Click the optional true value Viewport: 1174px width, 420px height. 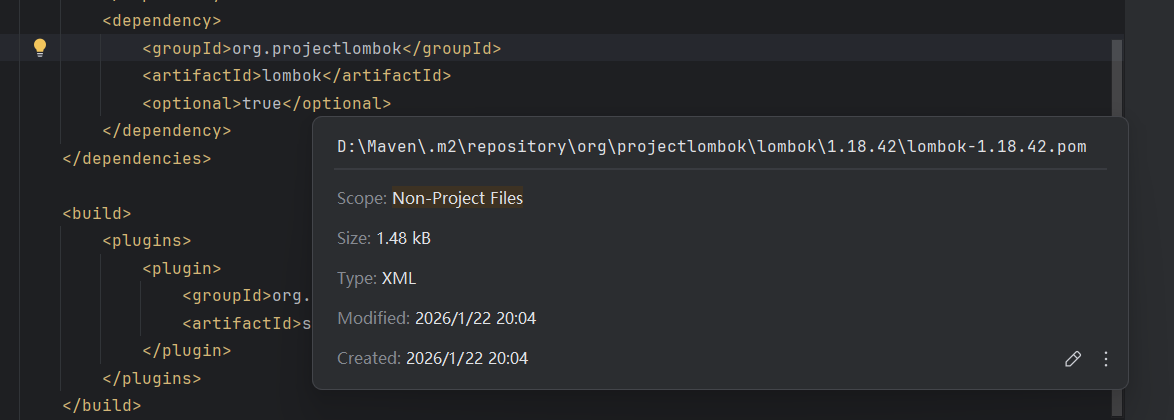[x=262, y=103]
